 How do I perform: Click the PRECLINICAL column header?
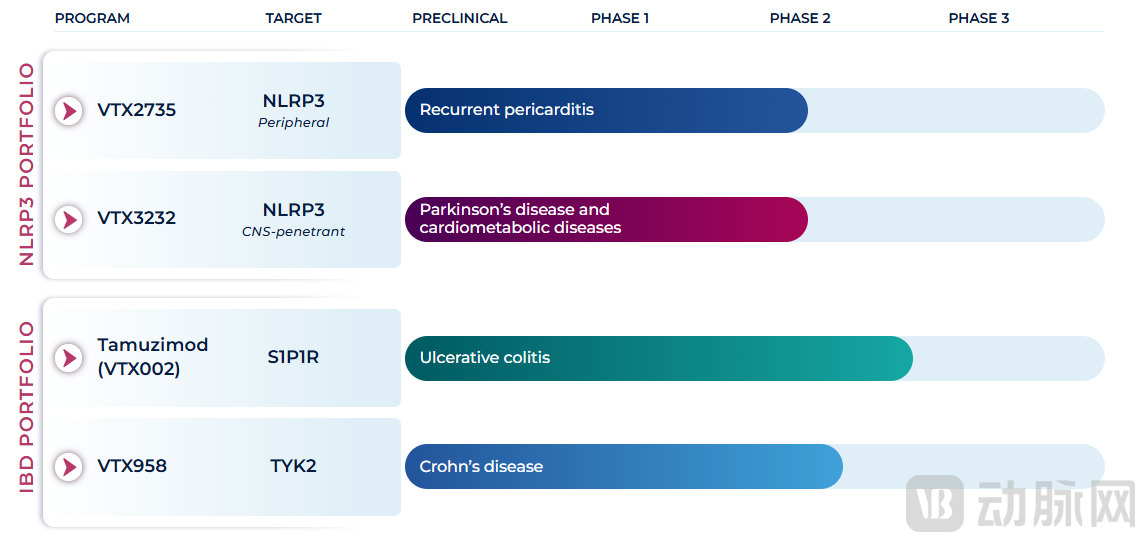tap(459, 18)
